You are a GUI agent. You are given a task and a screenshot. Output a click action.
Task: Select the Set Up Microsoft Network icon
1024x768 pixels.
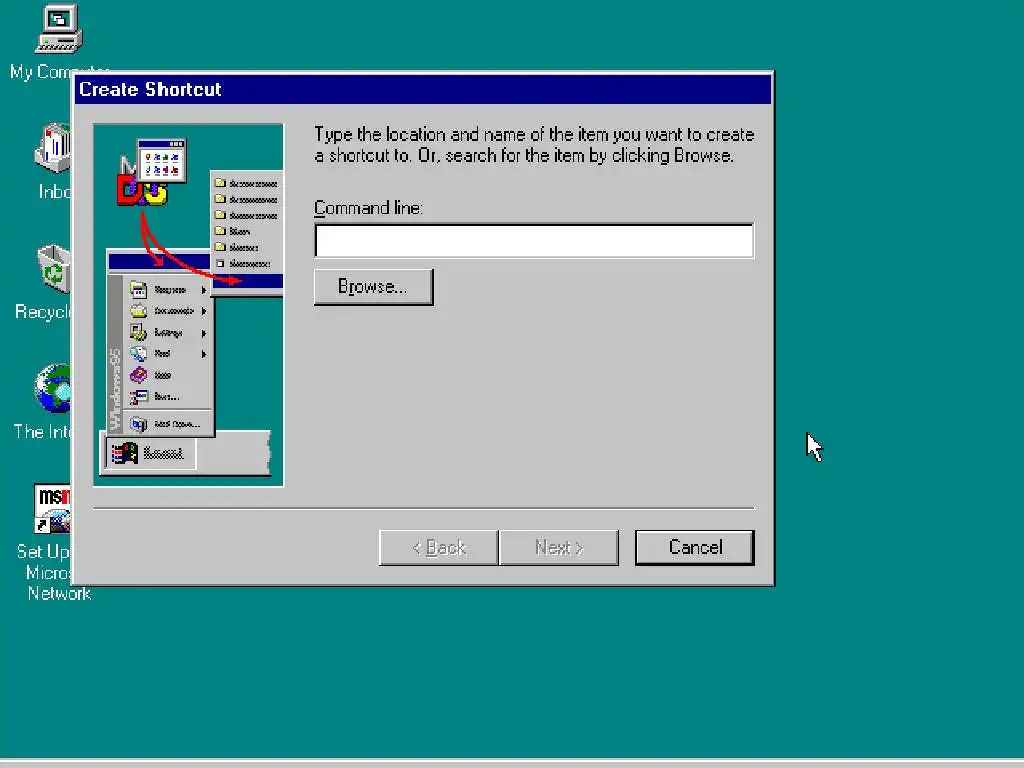click(x=52, y=509)
